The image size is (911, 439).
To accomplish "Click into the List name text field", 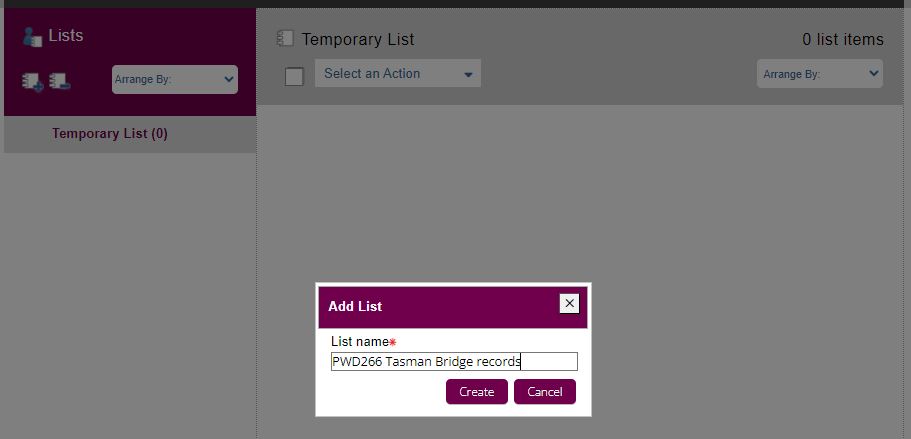I will [x=454, y=362].
